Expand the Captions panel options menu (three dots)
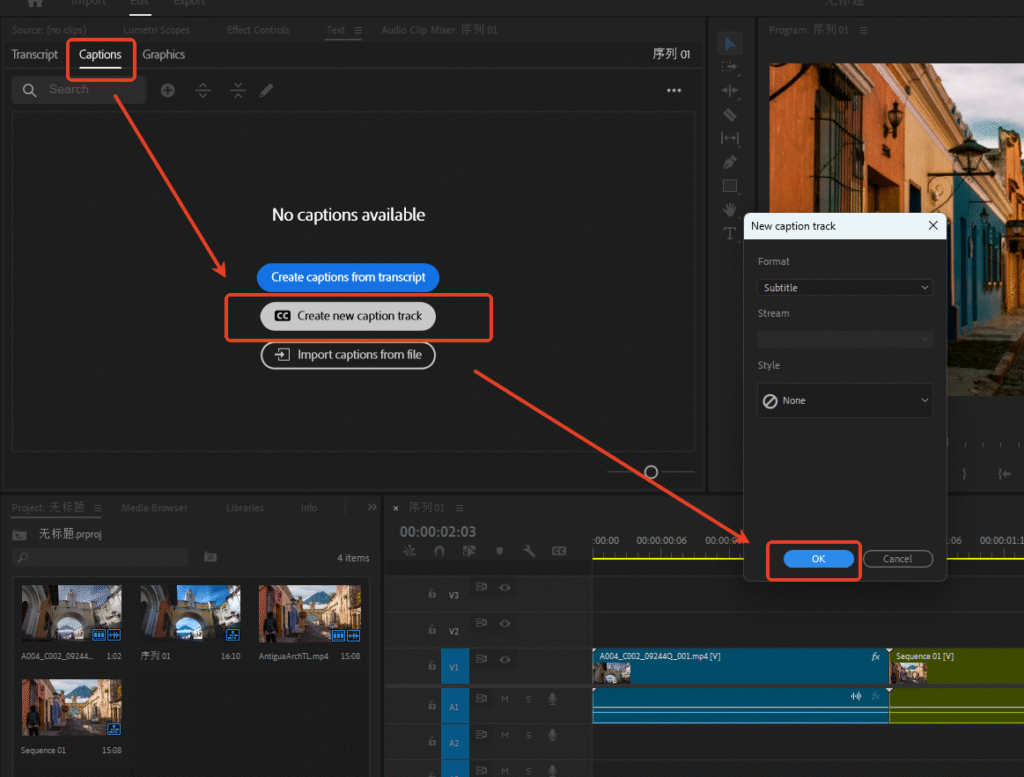The width and height of the screenshot is (1024, 777). pyautogui.click(x=673, y=90)
